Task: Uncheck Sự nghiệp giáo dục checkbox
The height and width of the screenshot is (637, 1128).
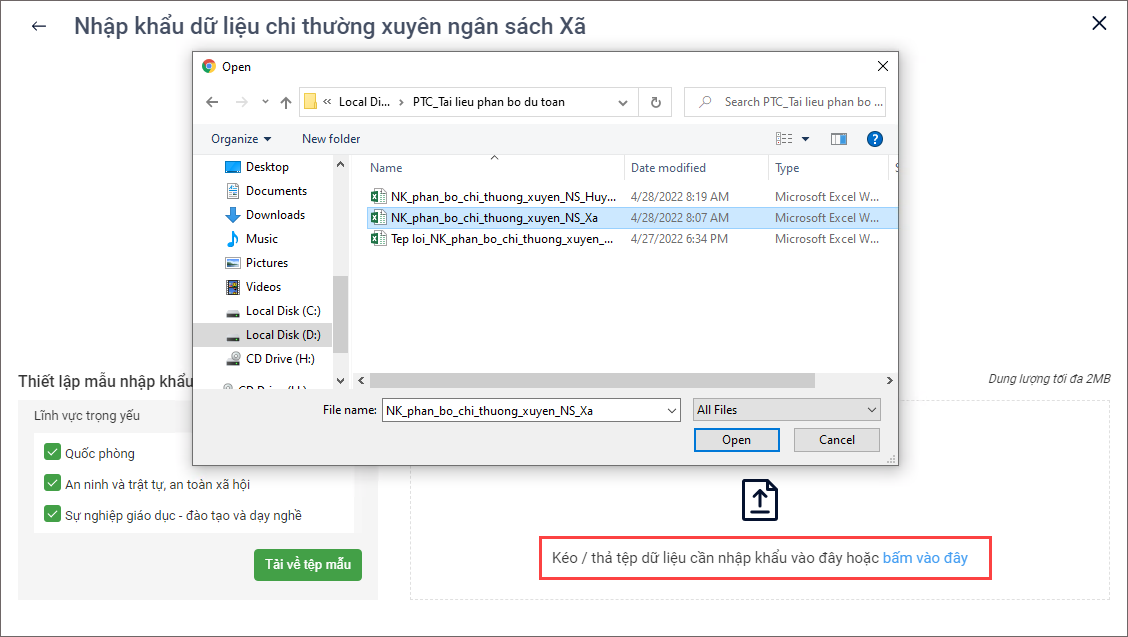Action: point(53,515)
